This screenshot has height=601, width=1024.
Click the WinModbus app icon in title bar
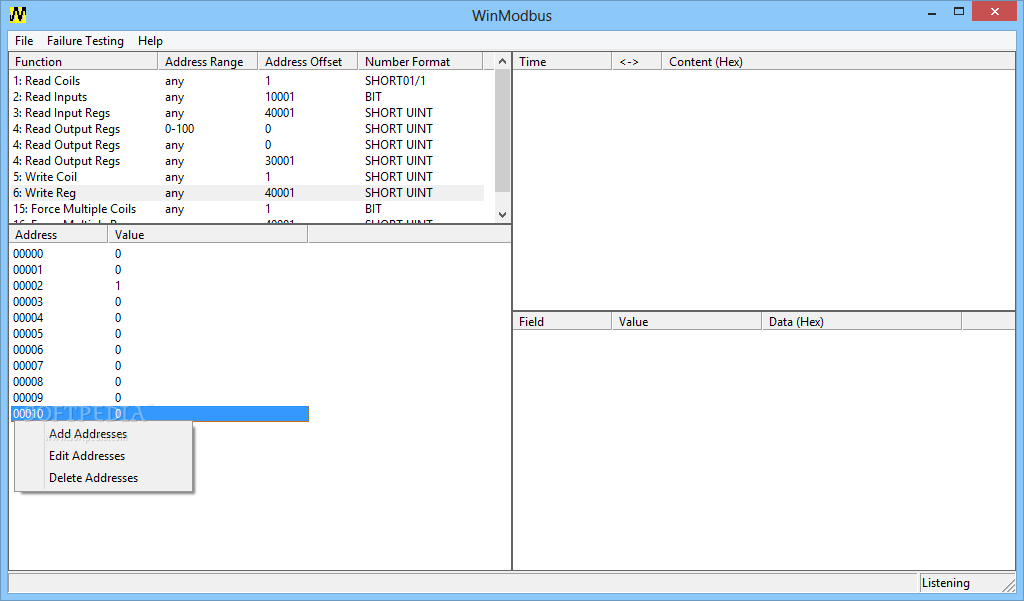point(18,14)
